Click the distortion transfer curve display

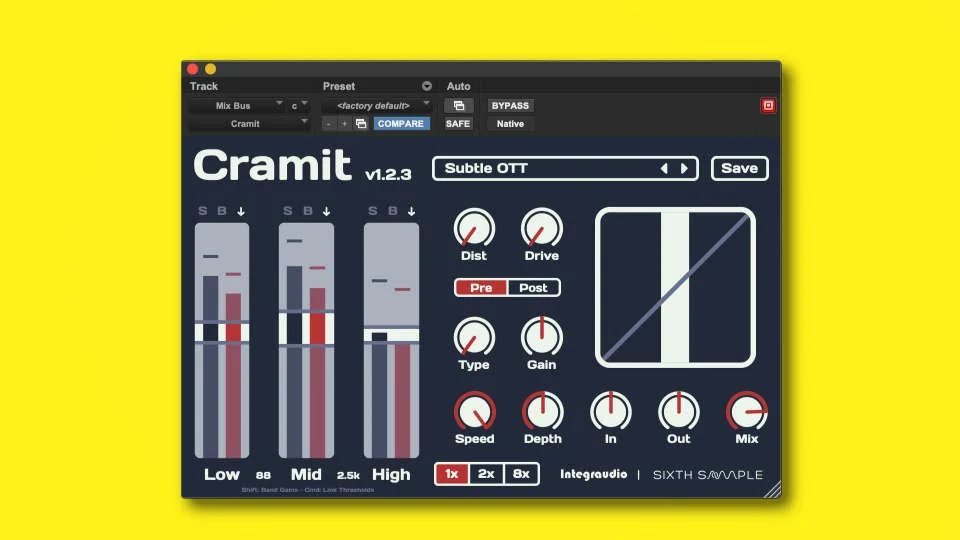675,288
